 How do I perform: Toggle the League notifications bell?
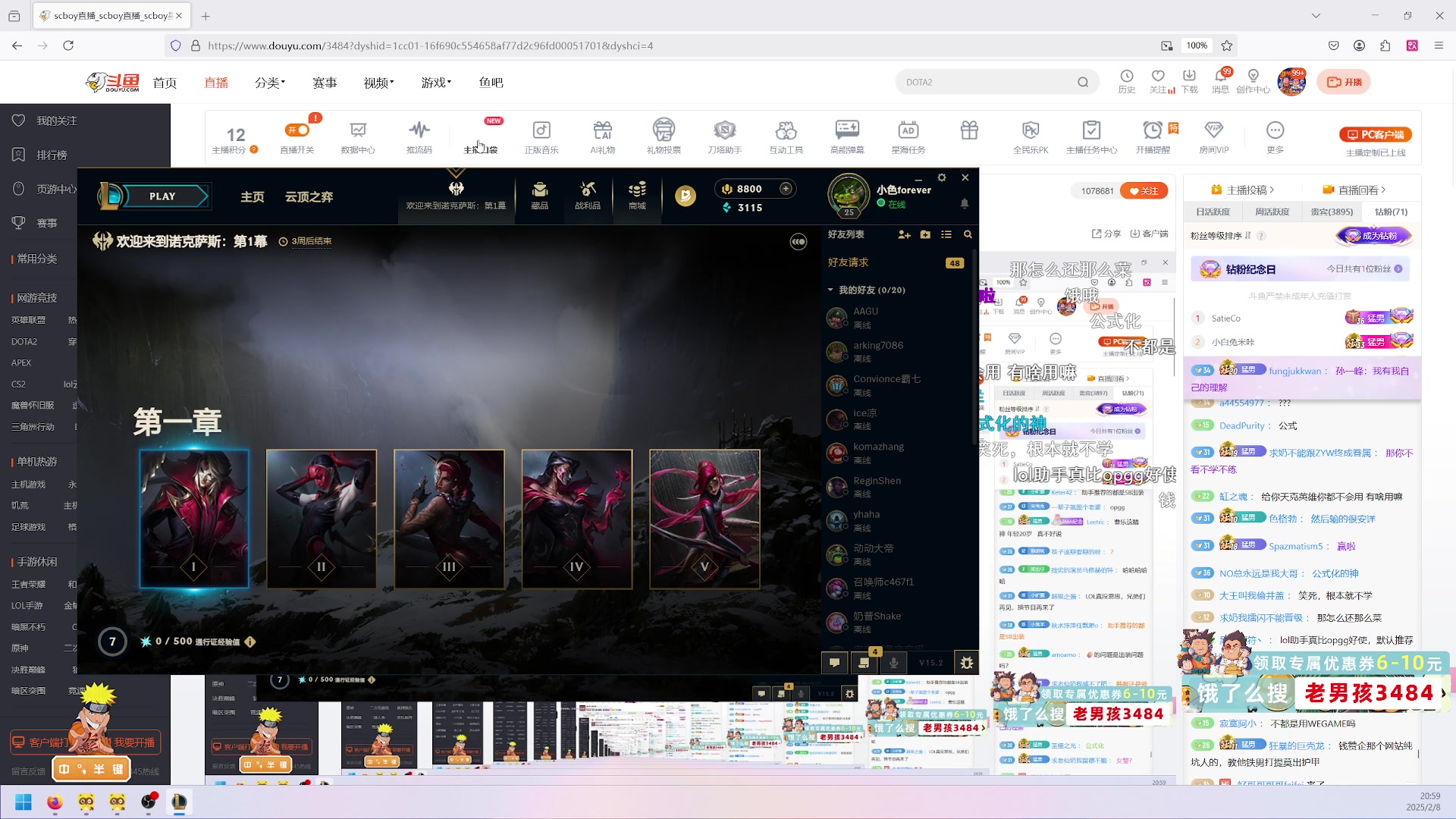(x=965, y=203)
